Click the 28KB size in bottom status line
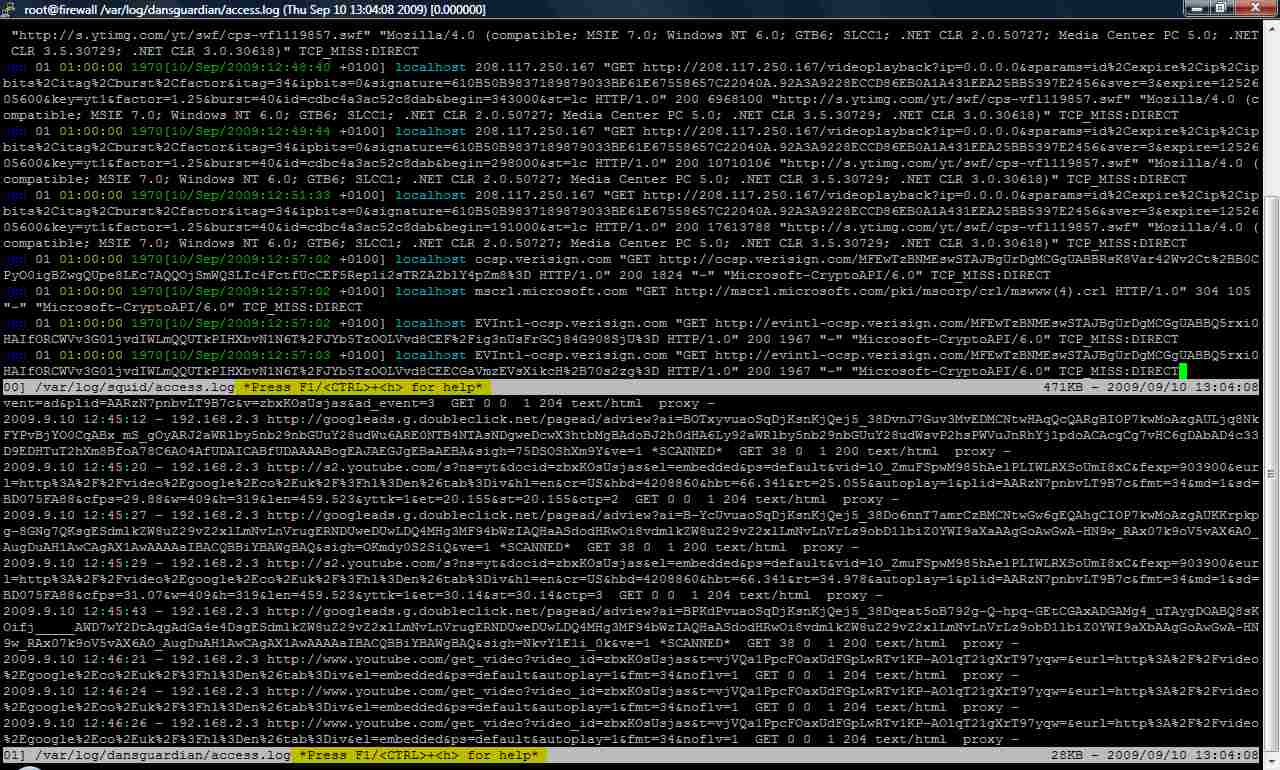The height and width of the screenshot is (770, 1280). pos(1068,755)
